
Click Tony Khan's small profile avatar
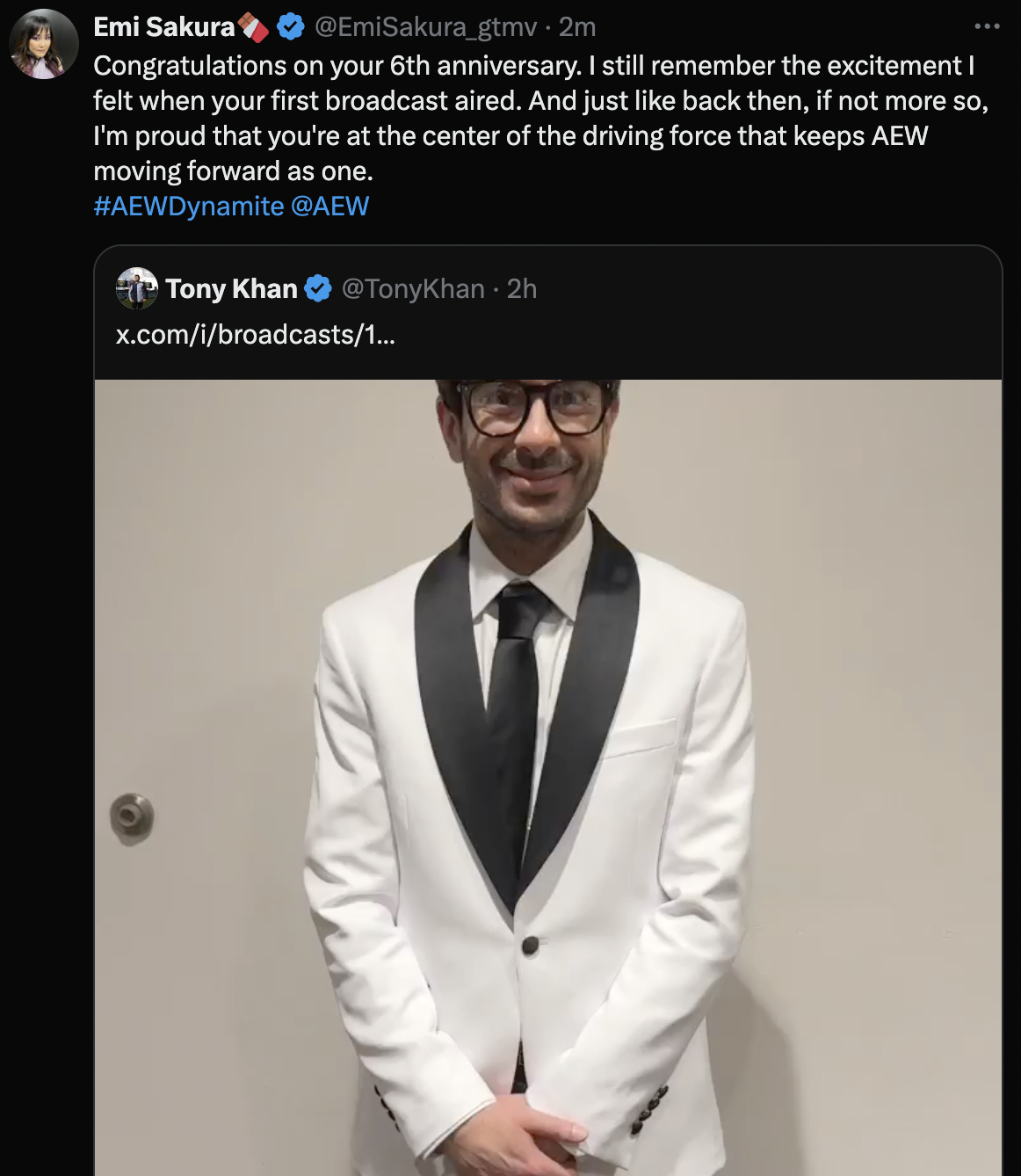coord(137,288)
